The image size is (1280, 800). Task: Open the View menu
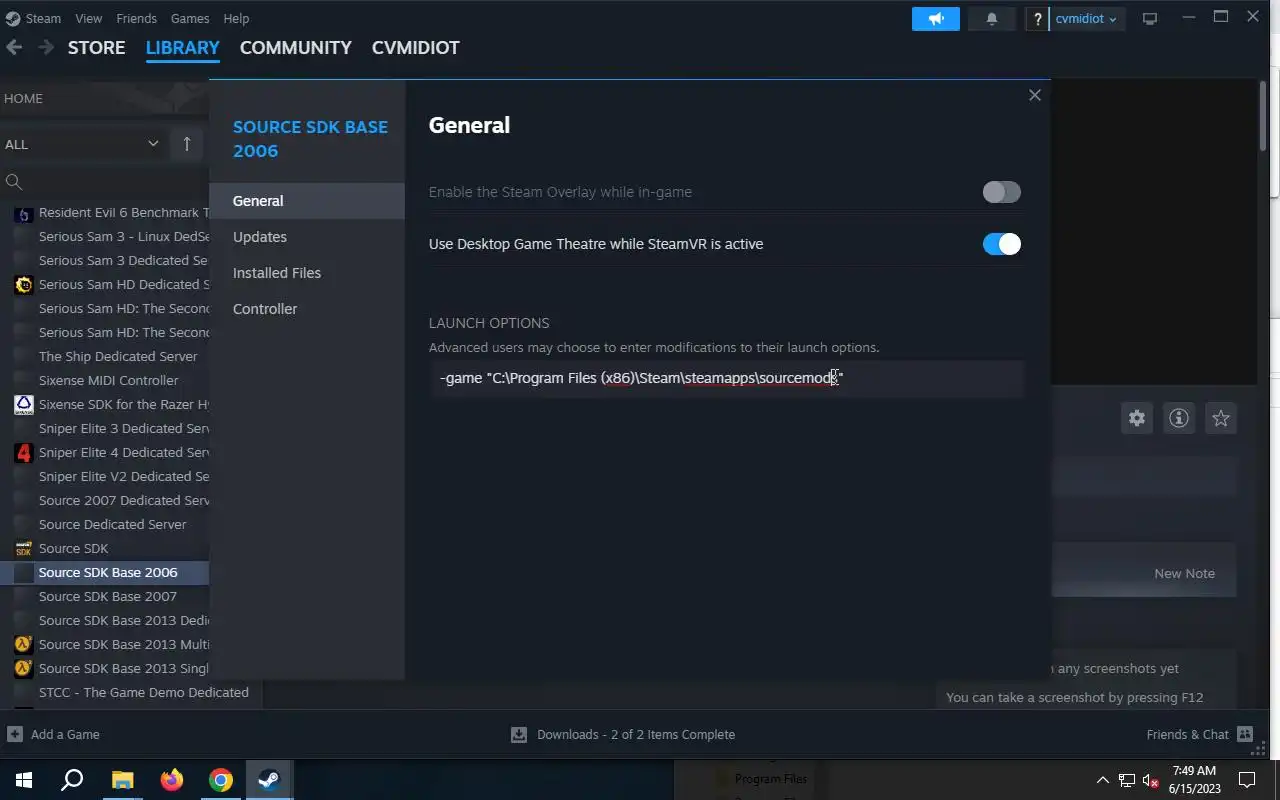pos(89,18)
